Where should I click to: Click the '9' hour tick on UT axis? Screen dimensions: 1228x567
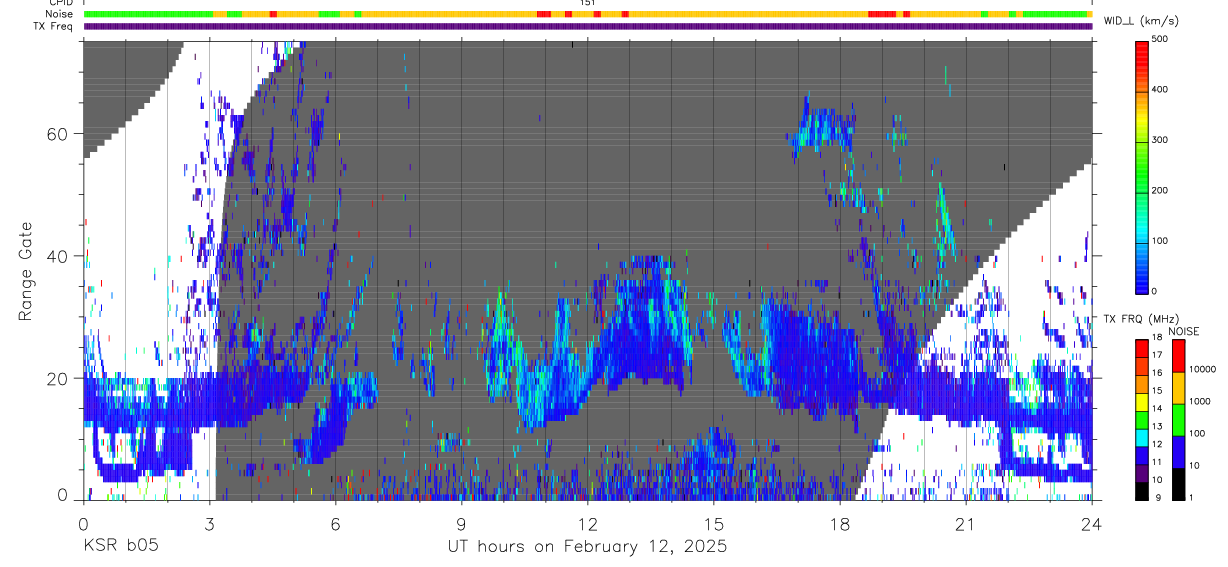point(462,523)
